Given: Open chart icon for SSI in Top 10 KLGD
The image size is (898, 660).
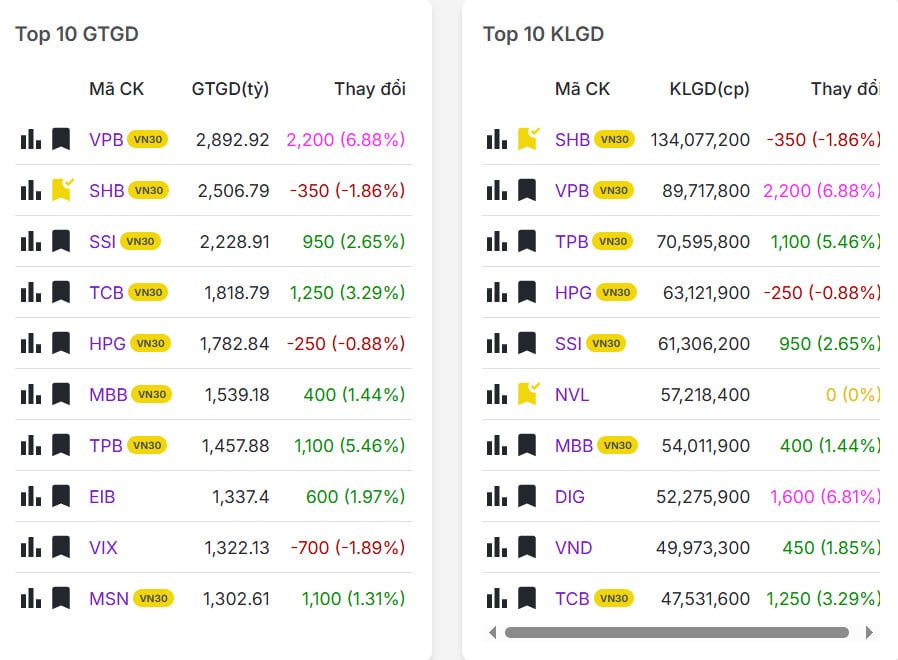Looking at the screenshot, I should pos(497,343).
